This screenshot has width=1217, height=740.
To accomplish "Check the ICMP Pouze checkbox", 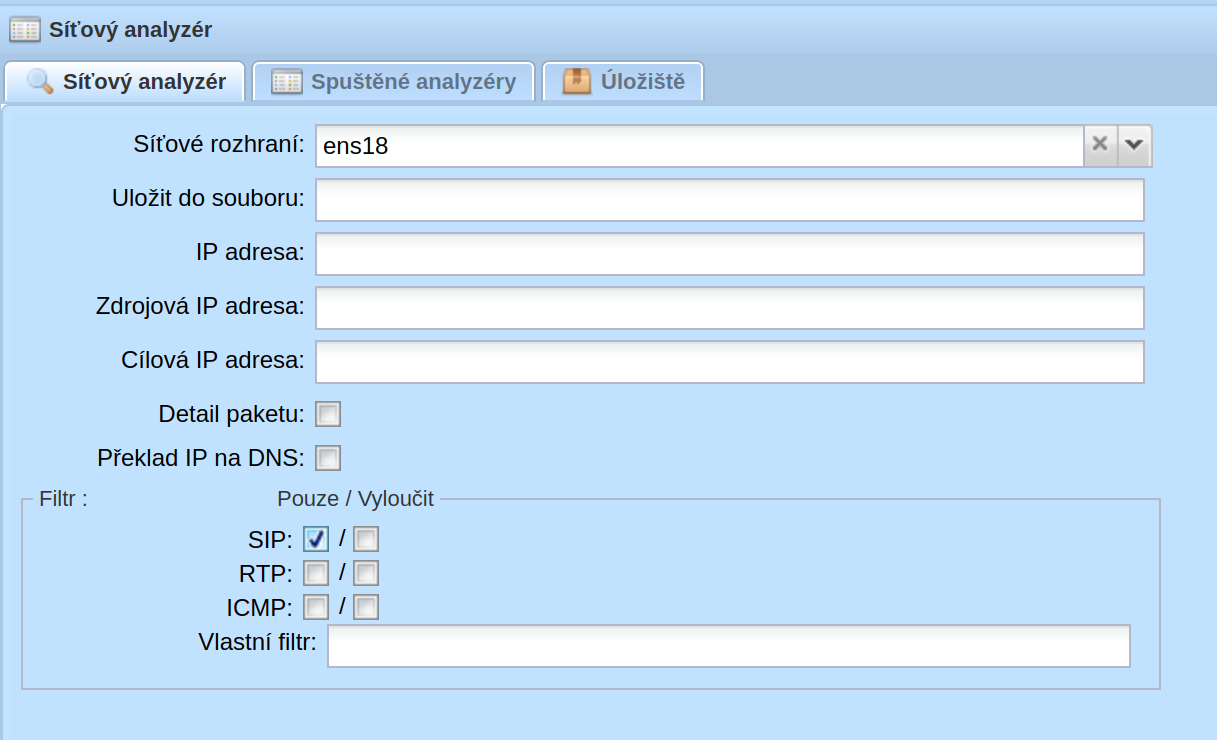I will (316, 607).
